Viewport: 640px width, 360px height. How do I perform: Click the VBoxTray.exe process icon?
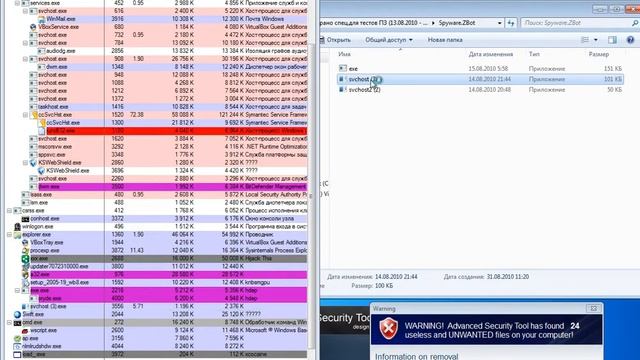tap(25, 242)
